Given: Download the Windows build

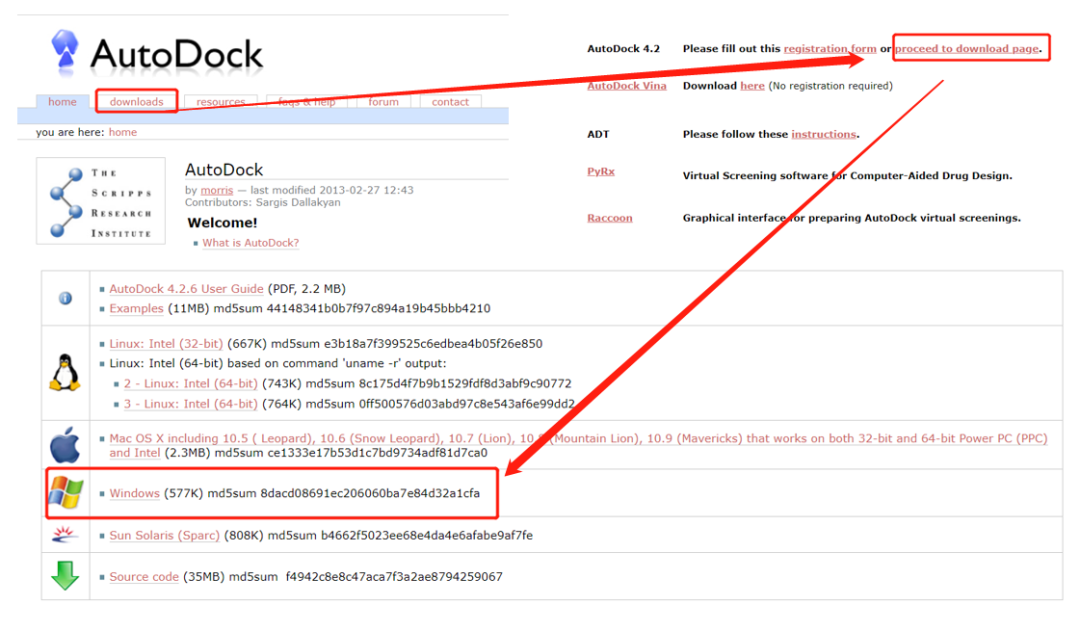Looking at the screenshot, I should coord(134,493).
